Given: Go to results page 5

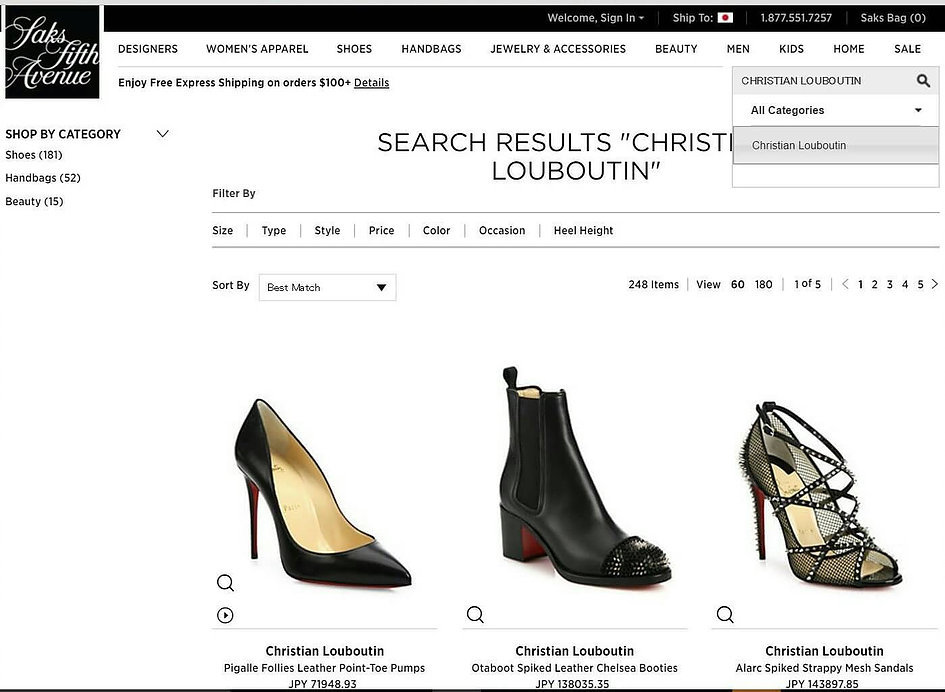Looking at the screenshot, I should pos(920,285).
